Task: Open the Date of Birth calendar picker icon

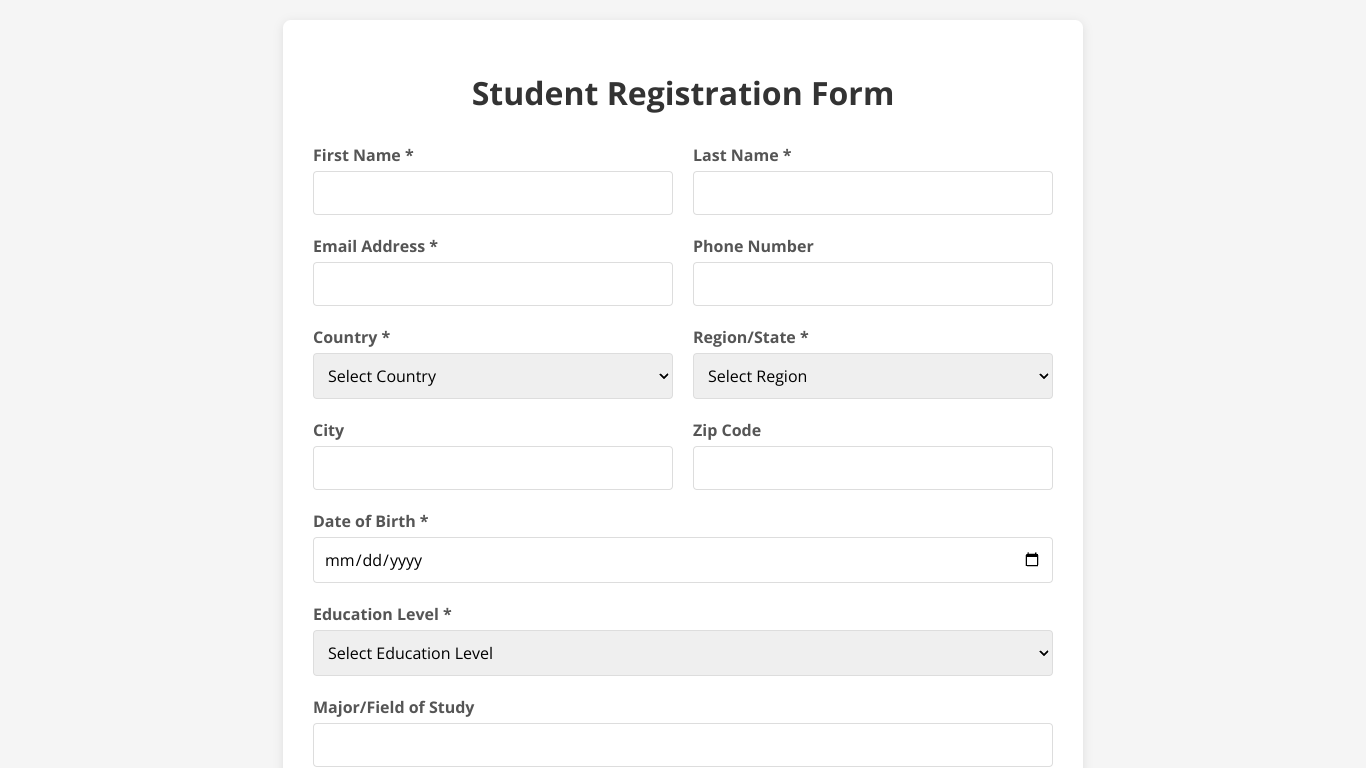Action: coord(1032,560)
